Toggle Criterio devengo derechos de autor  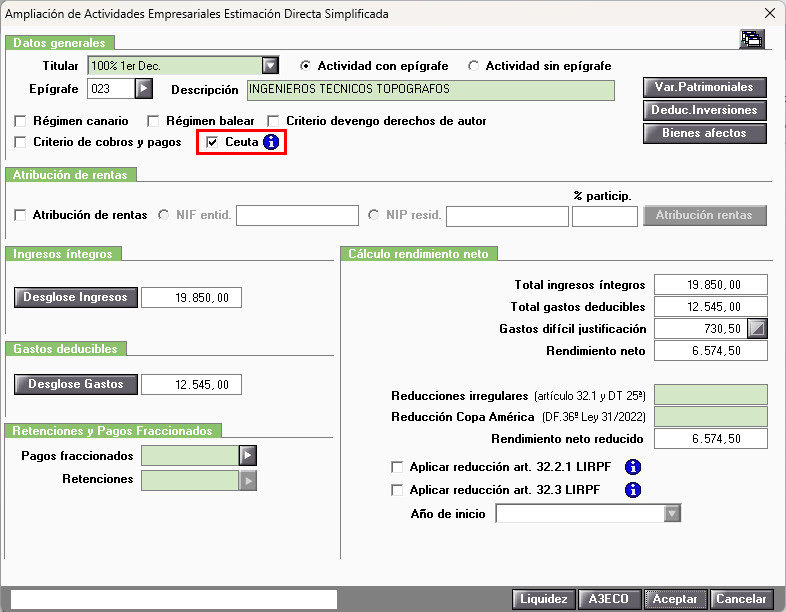(273, 121)
